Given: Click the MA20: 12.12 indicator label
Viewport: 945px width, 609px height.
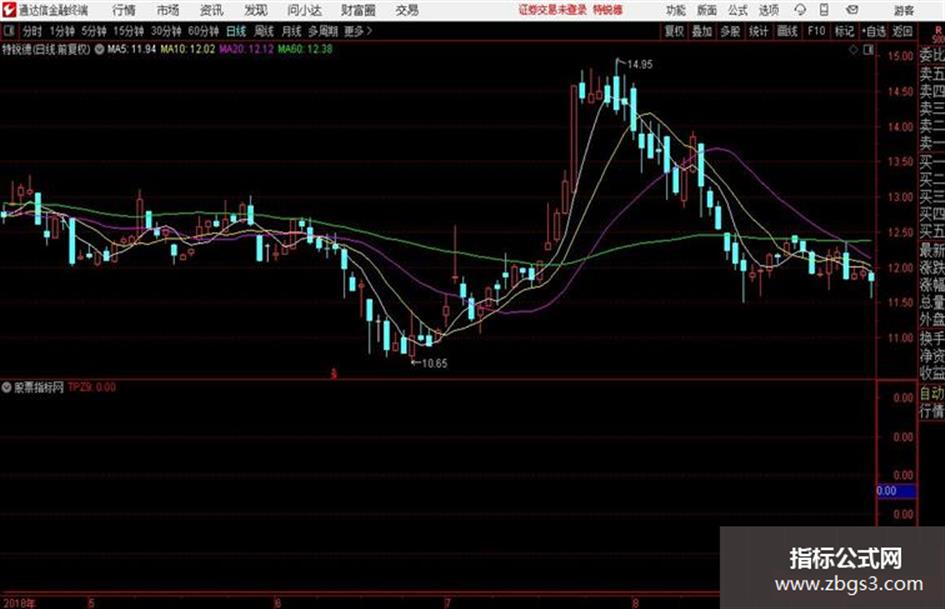Looking at the screenshot, I should pyautogui.click(x=246, y=49).
